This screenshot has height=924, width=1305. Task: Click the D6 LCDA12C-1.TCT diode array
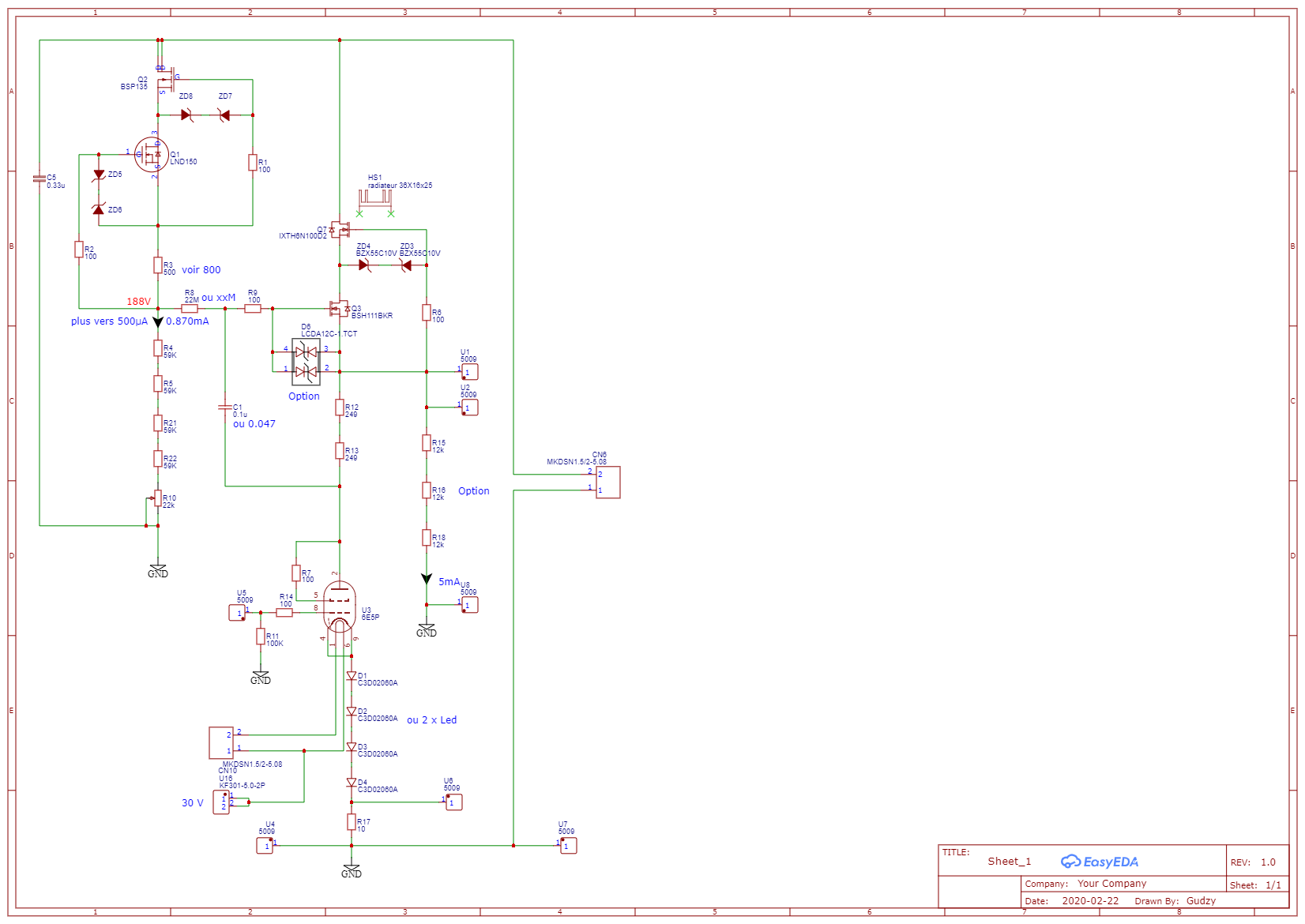(x=307, y=362)
